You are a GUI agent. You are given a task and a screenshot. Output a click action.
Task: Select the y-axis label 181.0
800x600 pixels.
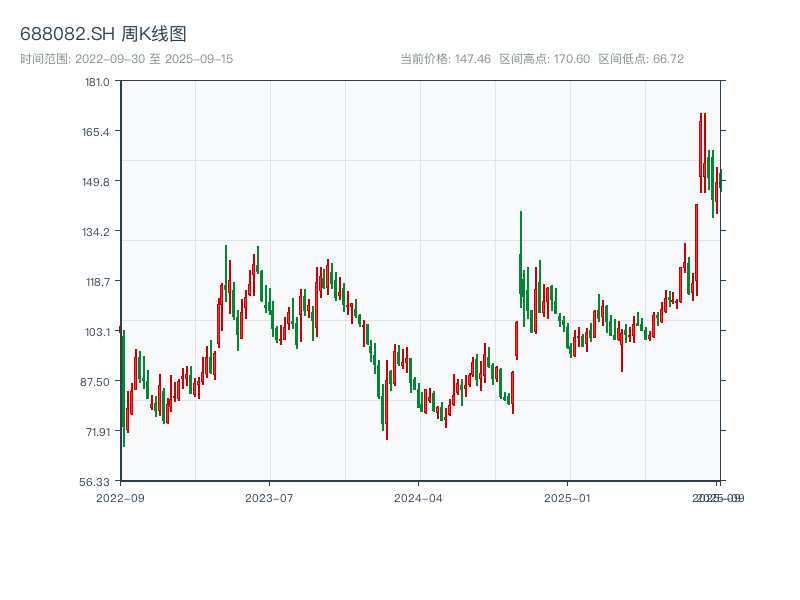click(x=97, y=82)
